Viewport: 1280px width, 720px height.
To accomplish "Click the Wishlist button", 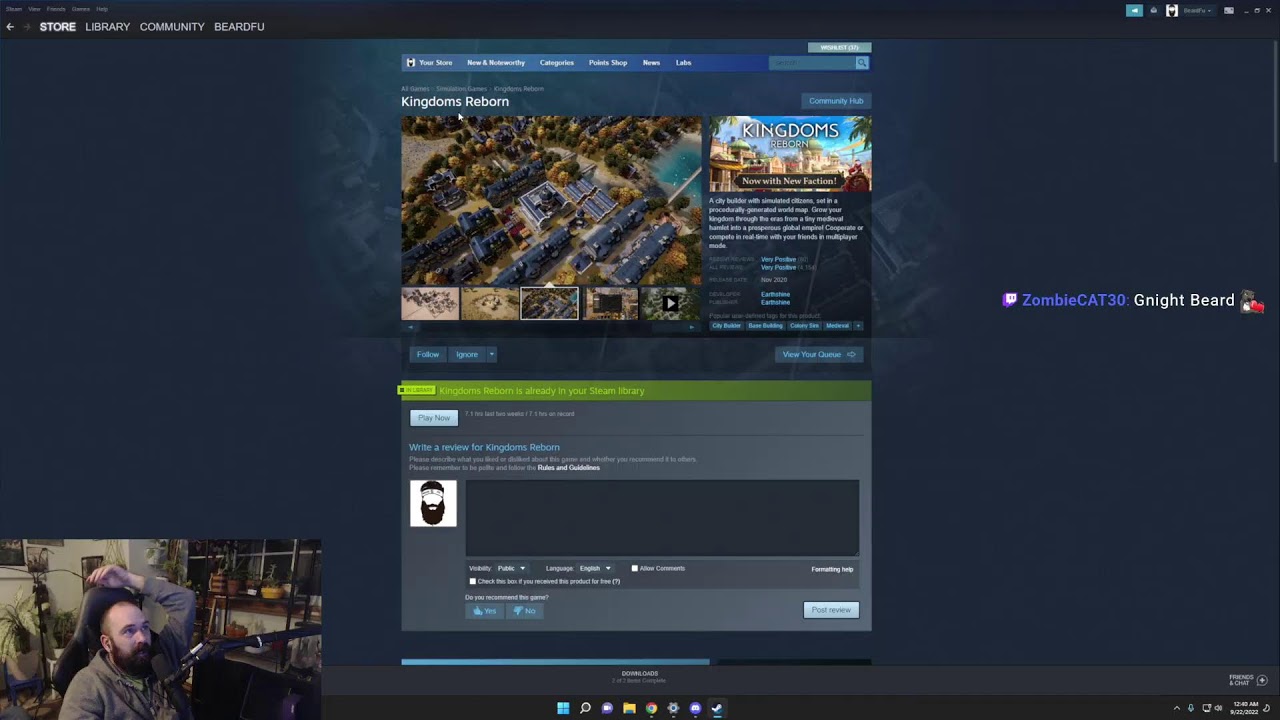I will point(839,47).
